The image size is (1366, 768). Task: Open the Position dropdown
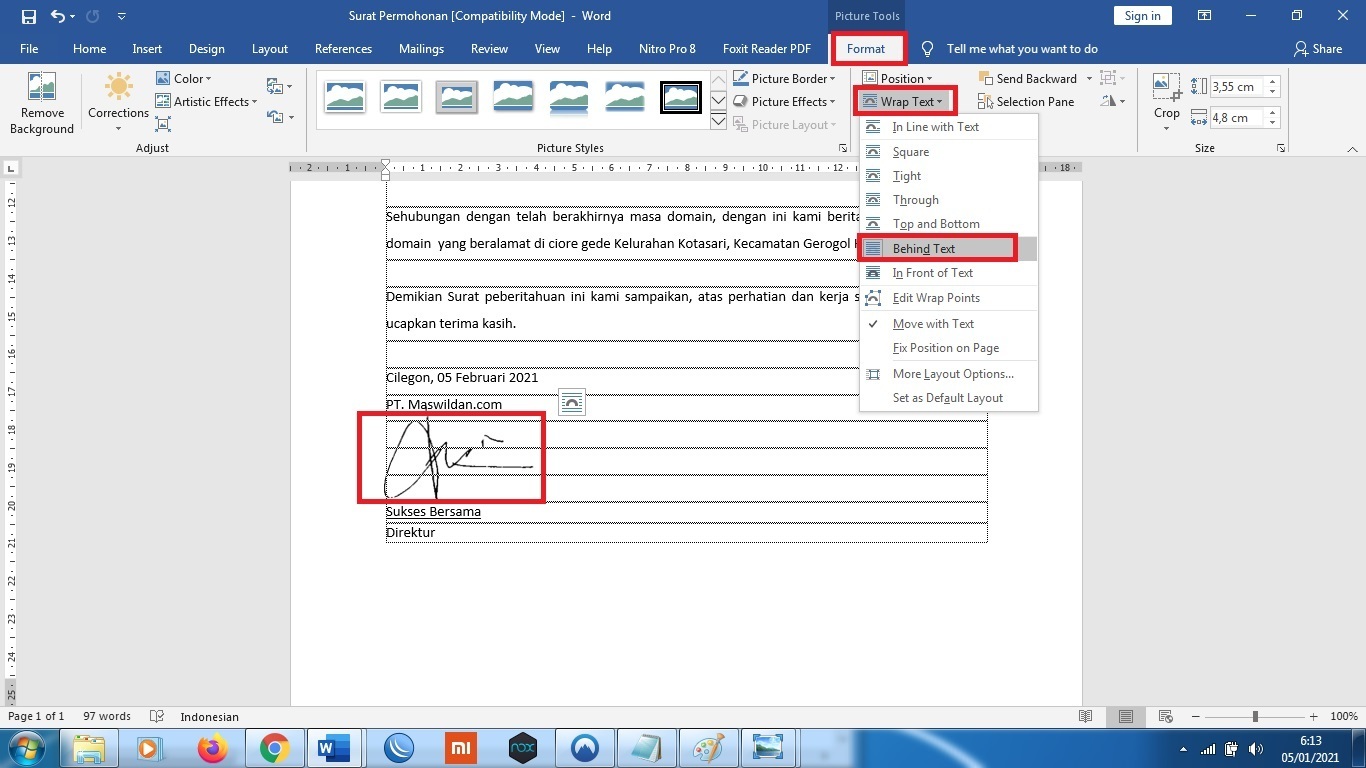900,78
